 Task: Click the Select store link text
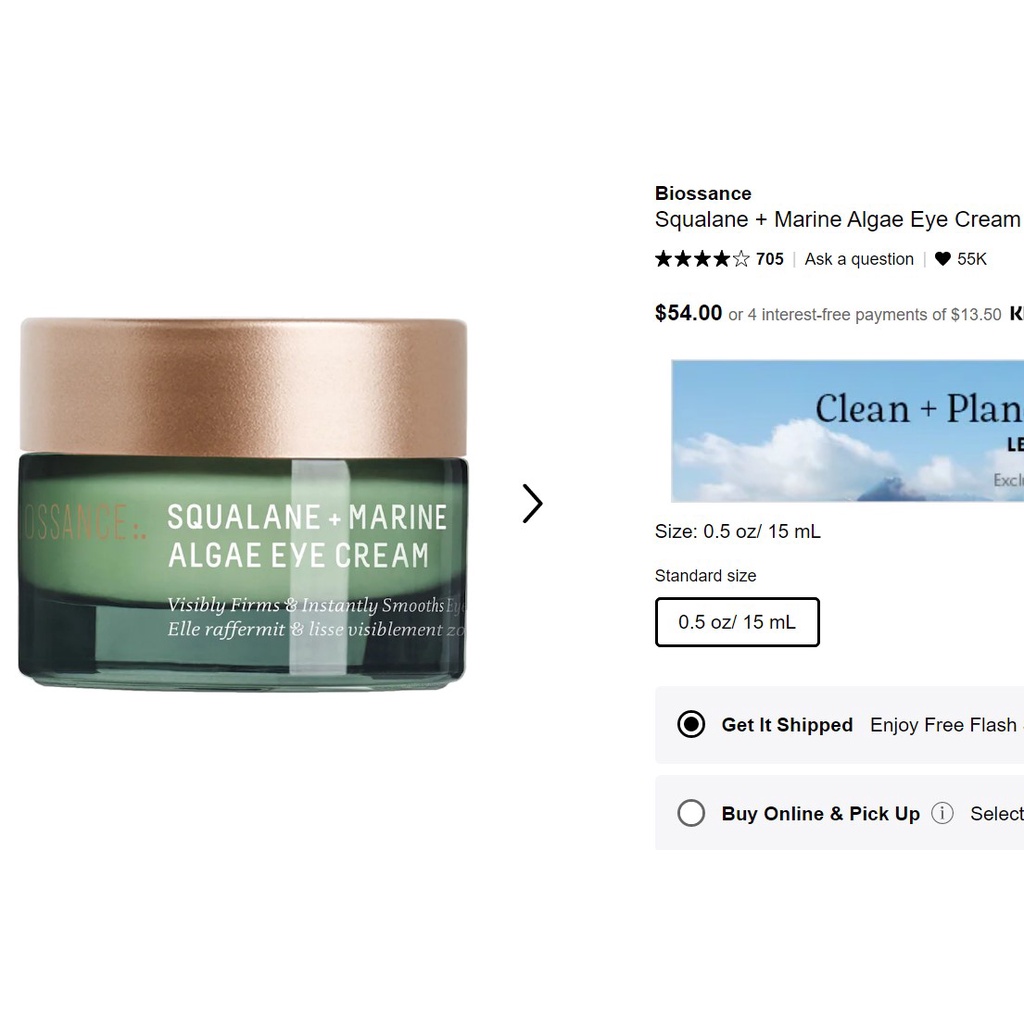click(x=997, y=814)
